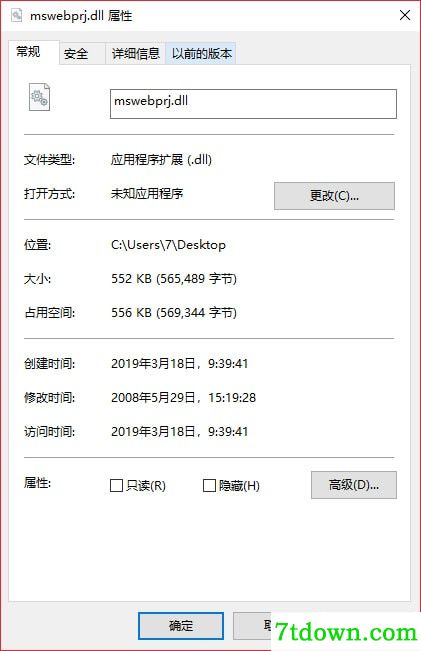The image size is (421, 651).
Task: Enable the 只读(R) checkbox
Action: [x=116, y=485]
